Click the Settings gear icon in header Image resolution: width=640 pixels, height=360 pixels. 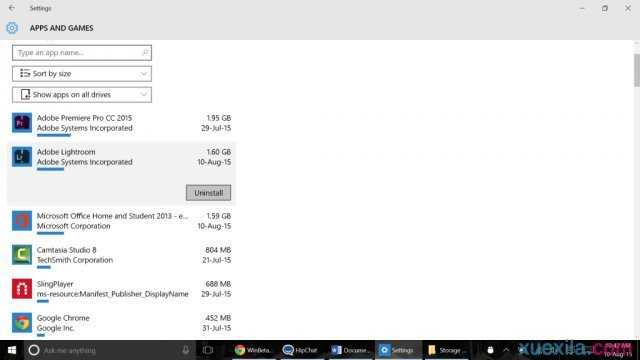(x=12, y=28)
